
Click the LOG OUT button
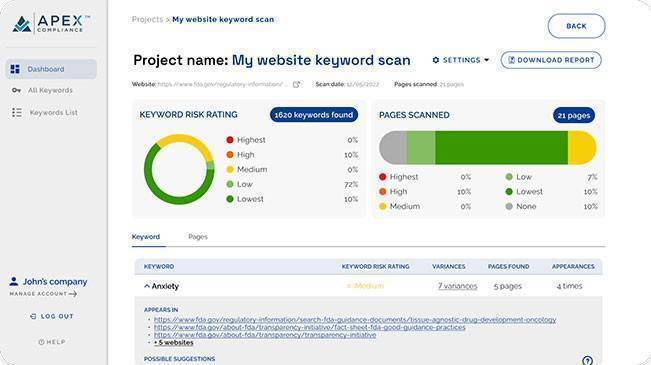(x=52, y=316)
